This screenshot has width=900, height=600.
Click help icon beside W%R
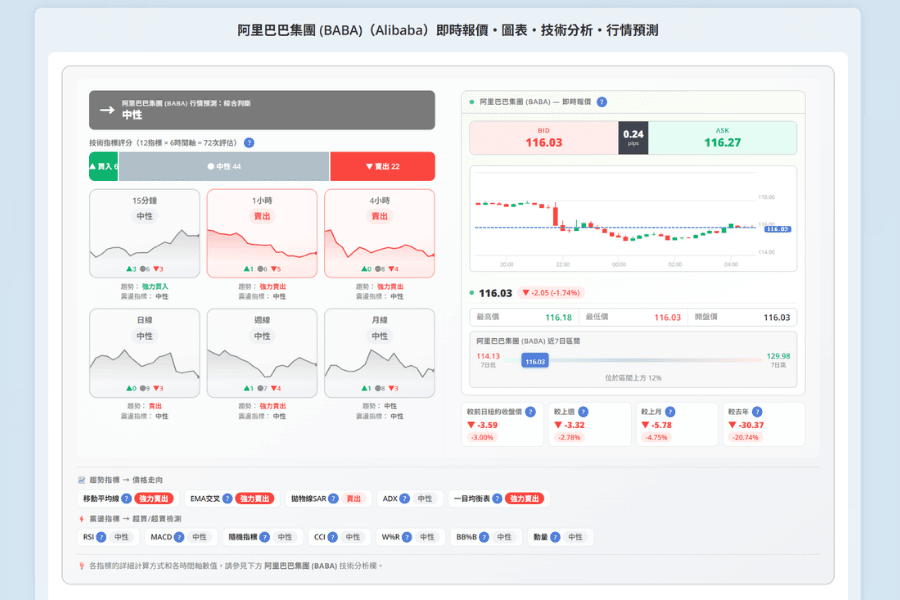click(x=407, y=537)
